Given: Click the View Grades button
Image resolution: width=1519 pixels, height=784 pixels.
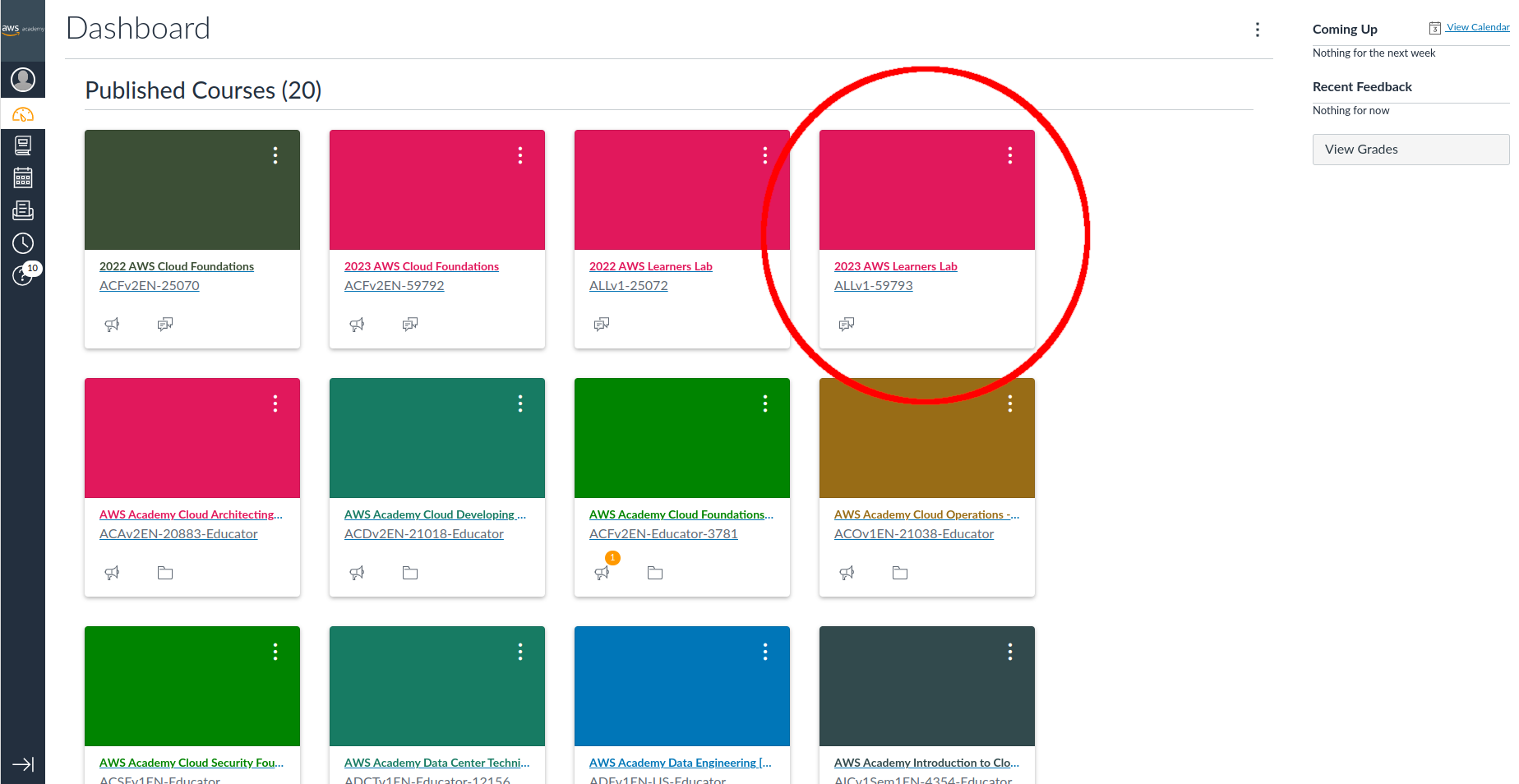Looking at the screenshot, I should 1410,150.
